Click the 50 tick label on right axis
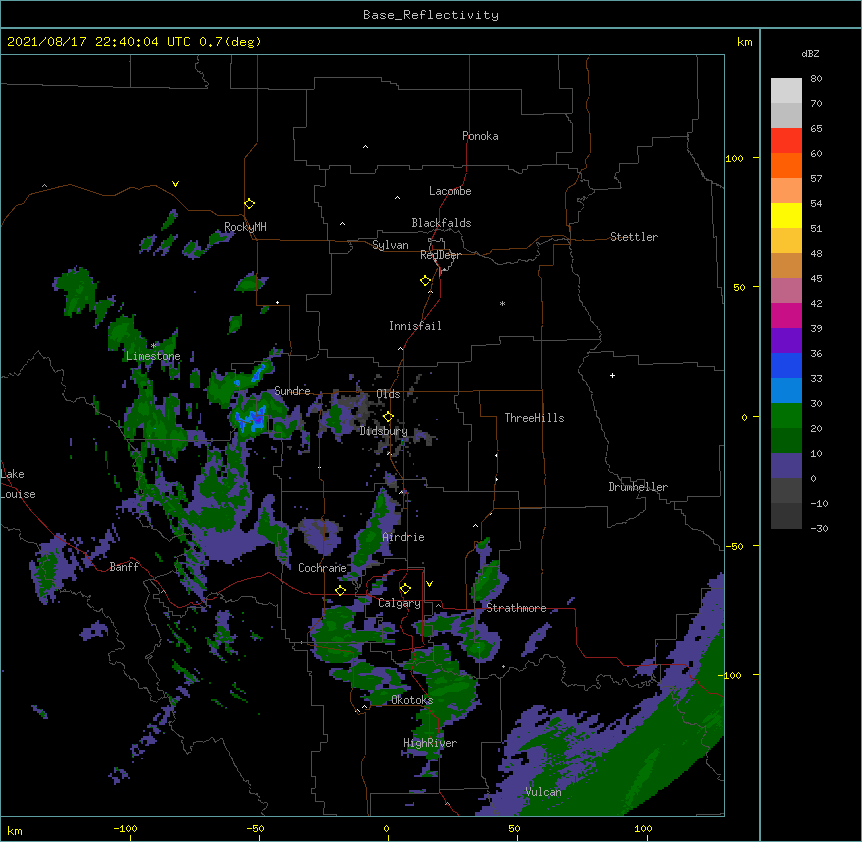 739,287
